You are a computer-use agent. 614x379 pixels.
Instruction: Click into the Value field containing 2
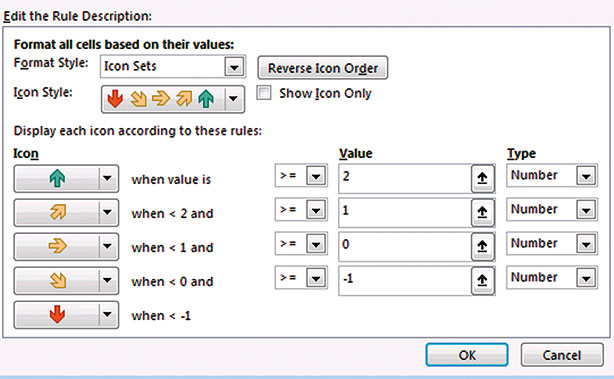(x=405, y=179)
